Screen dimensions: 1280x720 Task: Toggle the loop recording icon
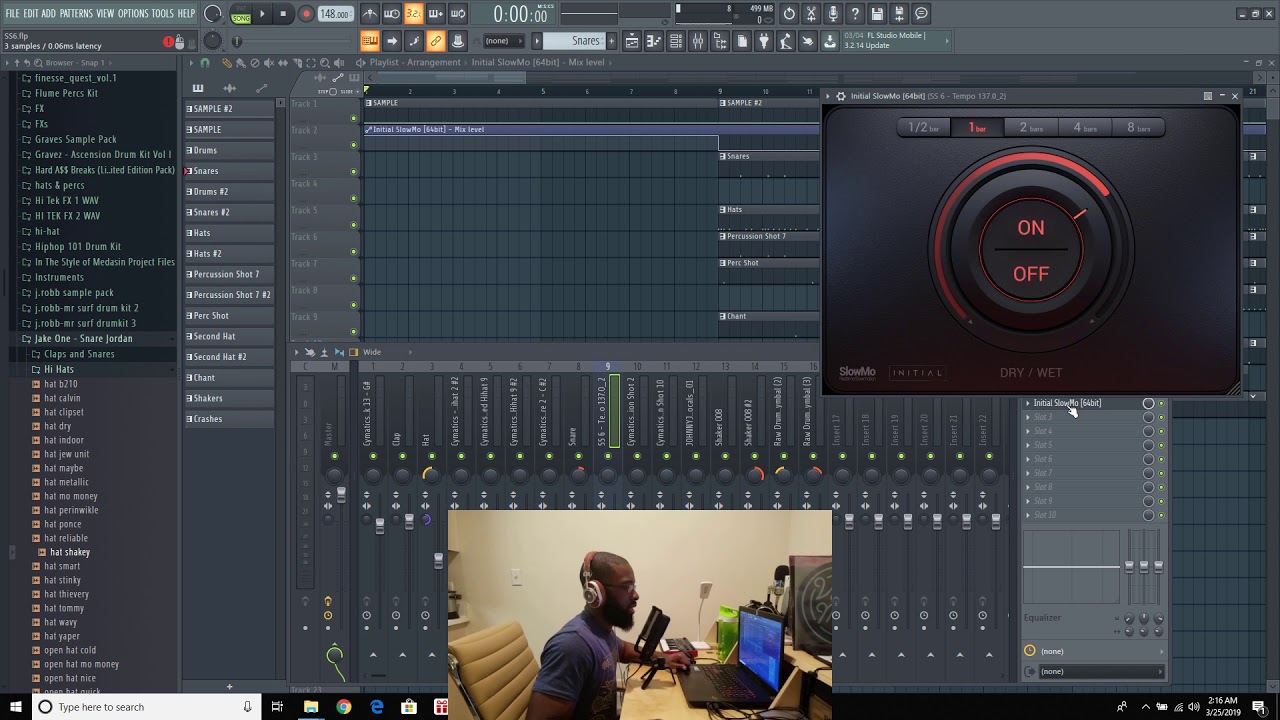[x=458, y=14]
